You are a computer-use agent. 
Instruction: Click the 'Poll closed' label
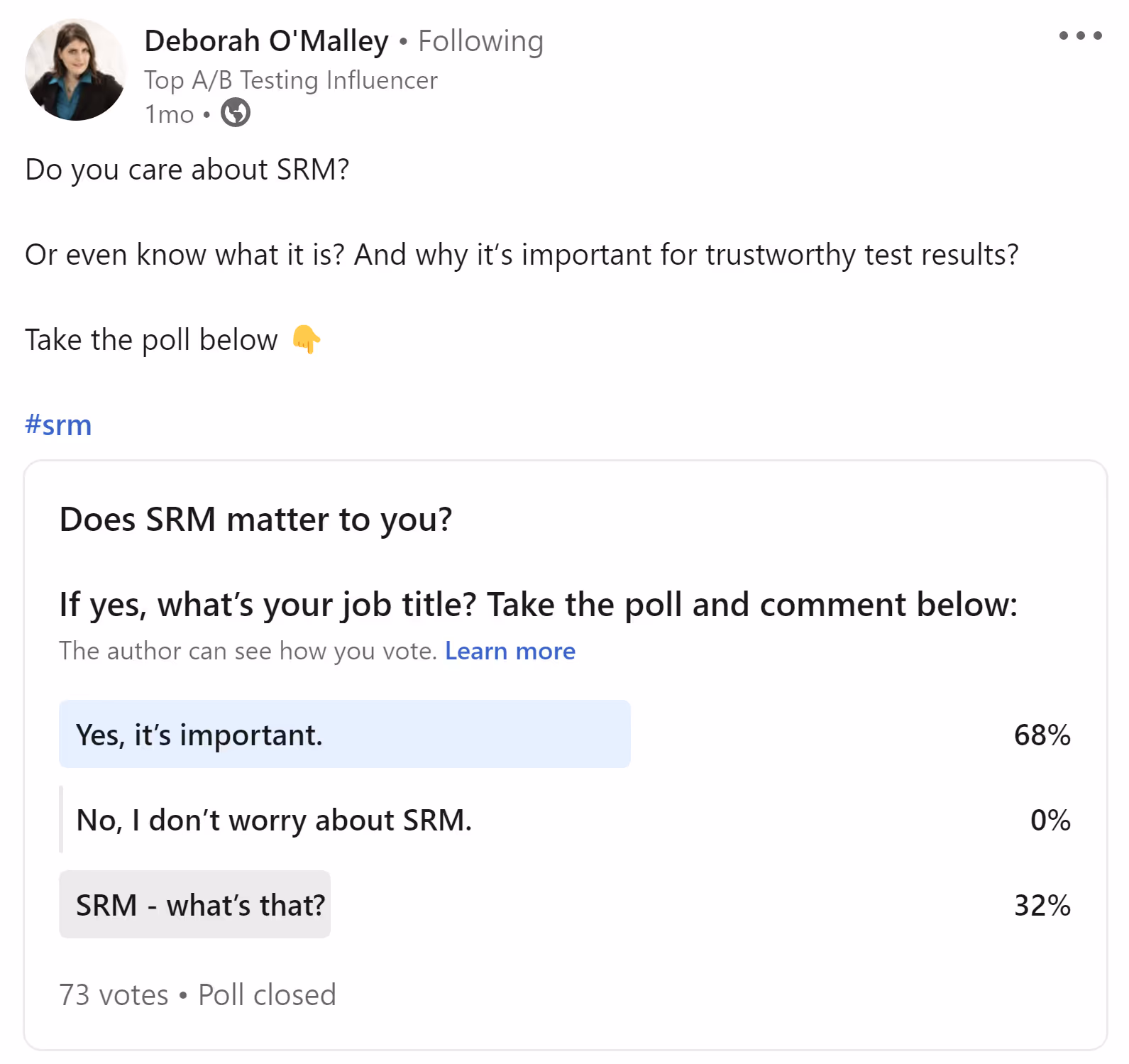coord(266,994)
